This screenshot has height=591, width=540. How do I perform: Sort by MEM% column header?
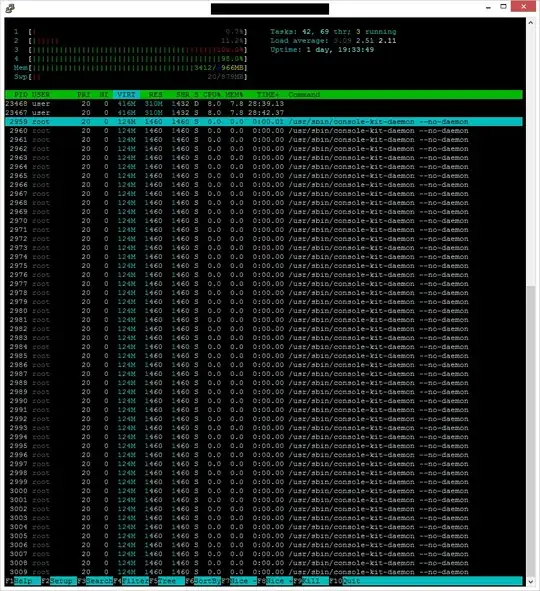pyautogui.click(x=234, y=95)
